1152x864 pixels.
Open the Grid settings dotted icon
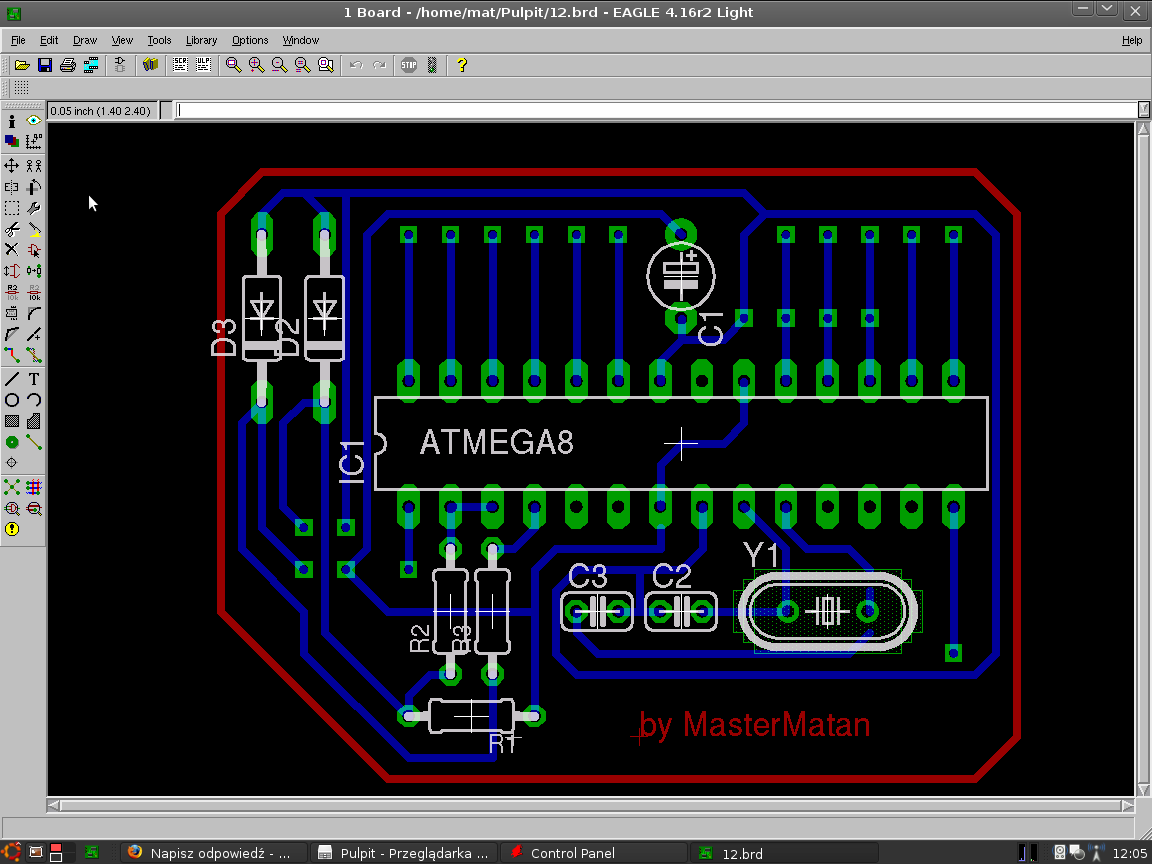[21, 88]
